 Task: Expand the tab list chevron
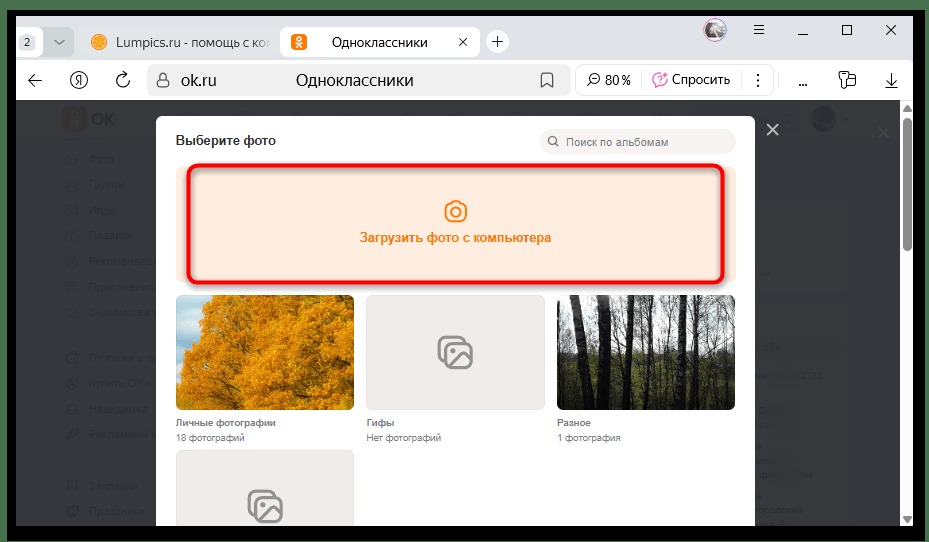click(59, 42)
